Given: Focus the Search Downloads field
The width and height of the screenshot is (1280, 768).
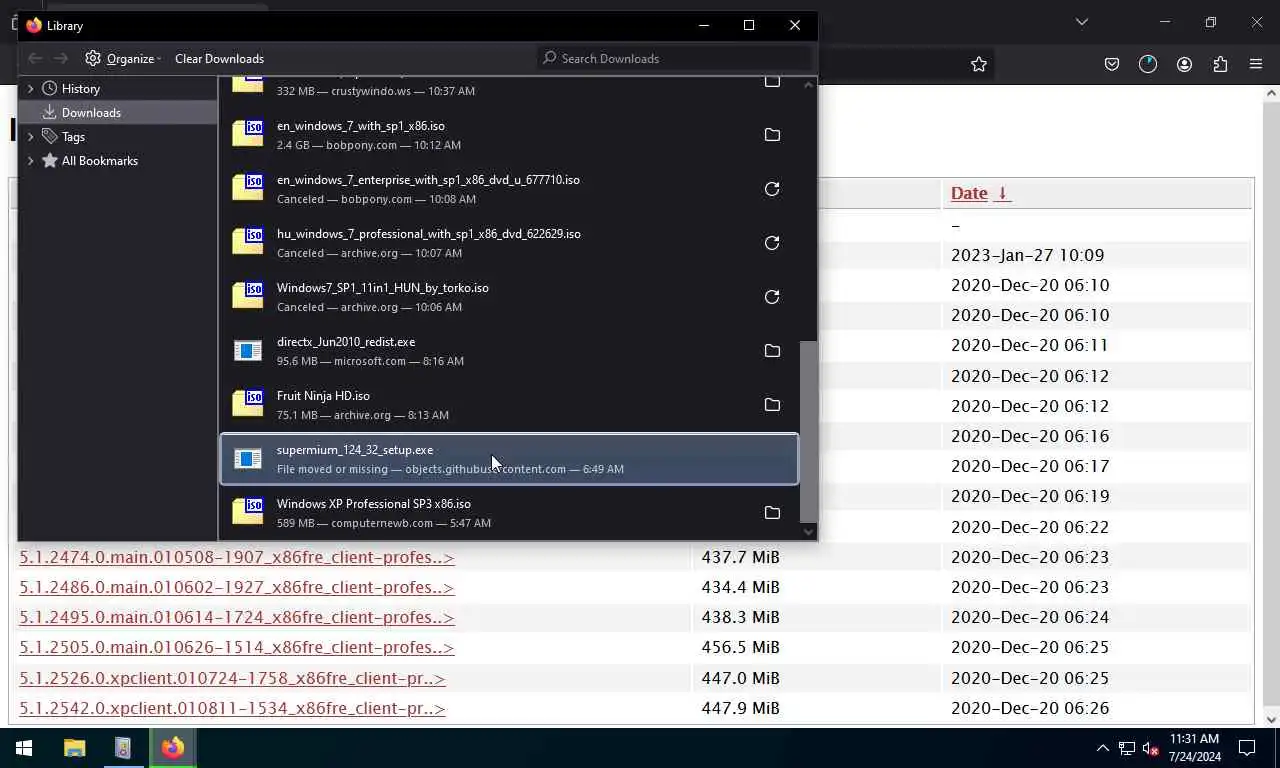Looking at the screenshot, I should pyautogui.click(x=674, y=58).
